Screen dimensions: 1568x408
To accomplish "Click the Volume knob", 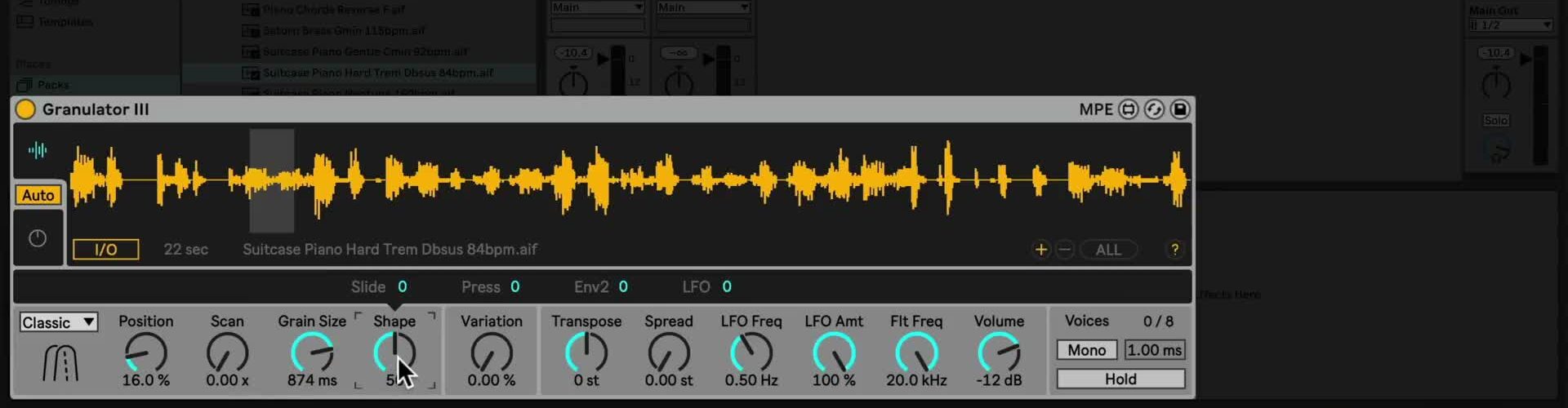I will [x=999, y=353].
